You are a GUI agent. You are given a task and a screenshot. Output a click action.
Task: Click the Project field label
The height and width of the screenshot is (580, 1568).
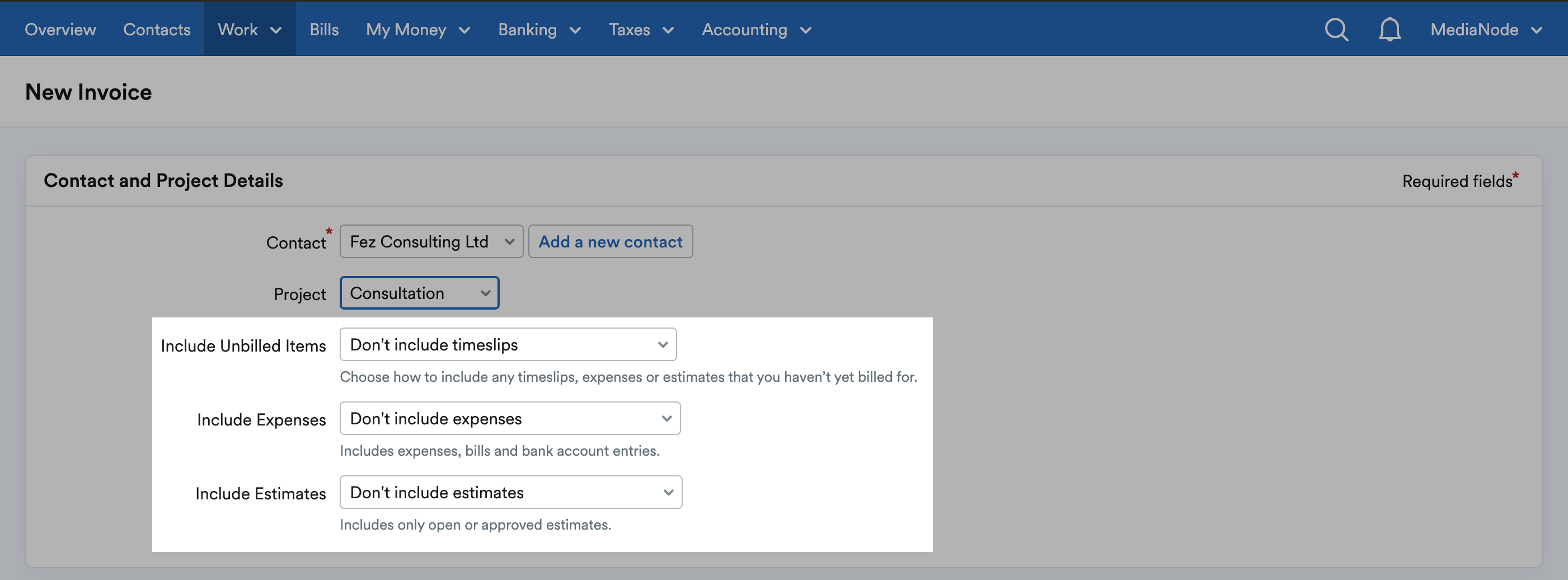299,294
